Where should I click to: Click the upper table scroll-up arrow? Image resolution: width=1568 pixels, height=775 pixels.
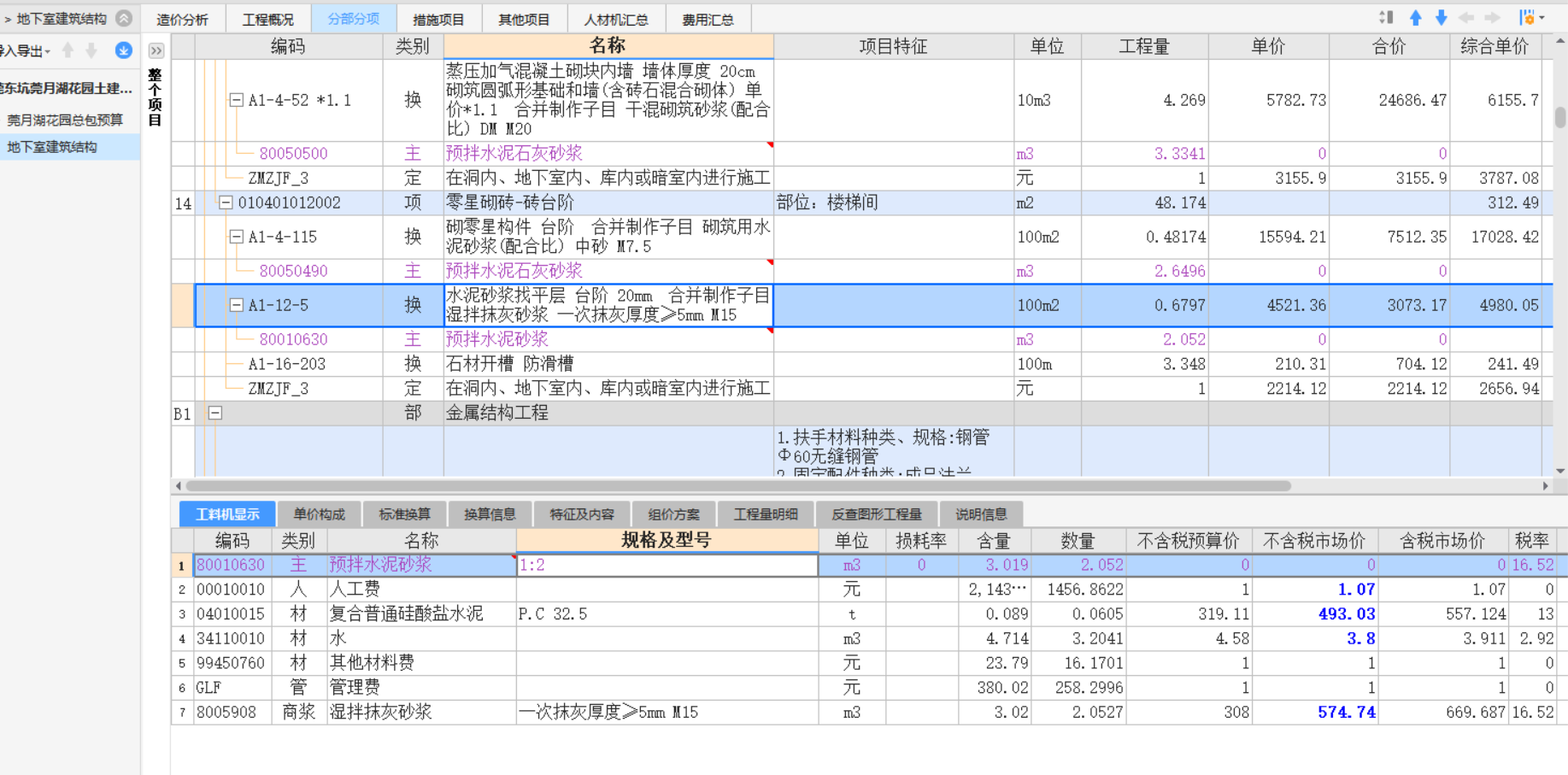pos(1559,40)
